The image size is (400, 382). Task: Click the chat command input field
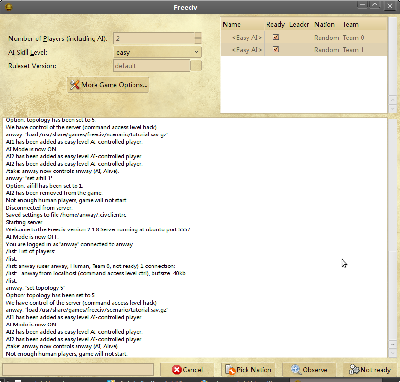point(78,370)
